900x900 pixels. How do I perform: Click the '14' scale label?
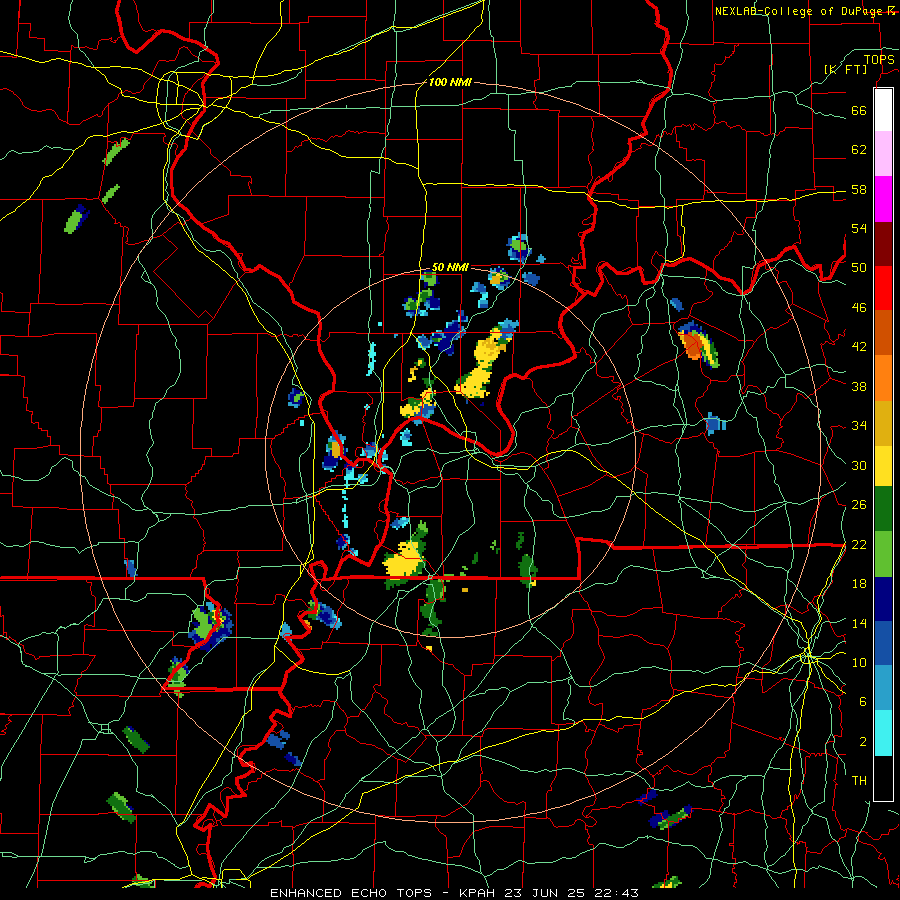[x=859, y=623]
